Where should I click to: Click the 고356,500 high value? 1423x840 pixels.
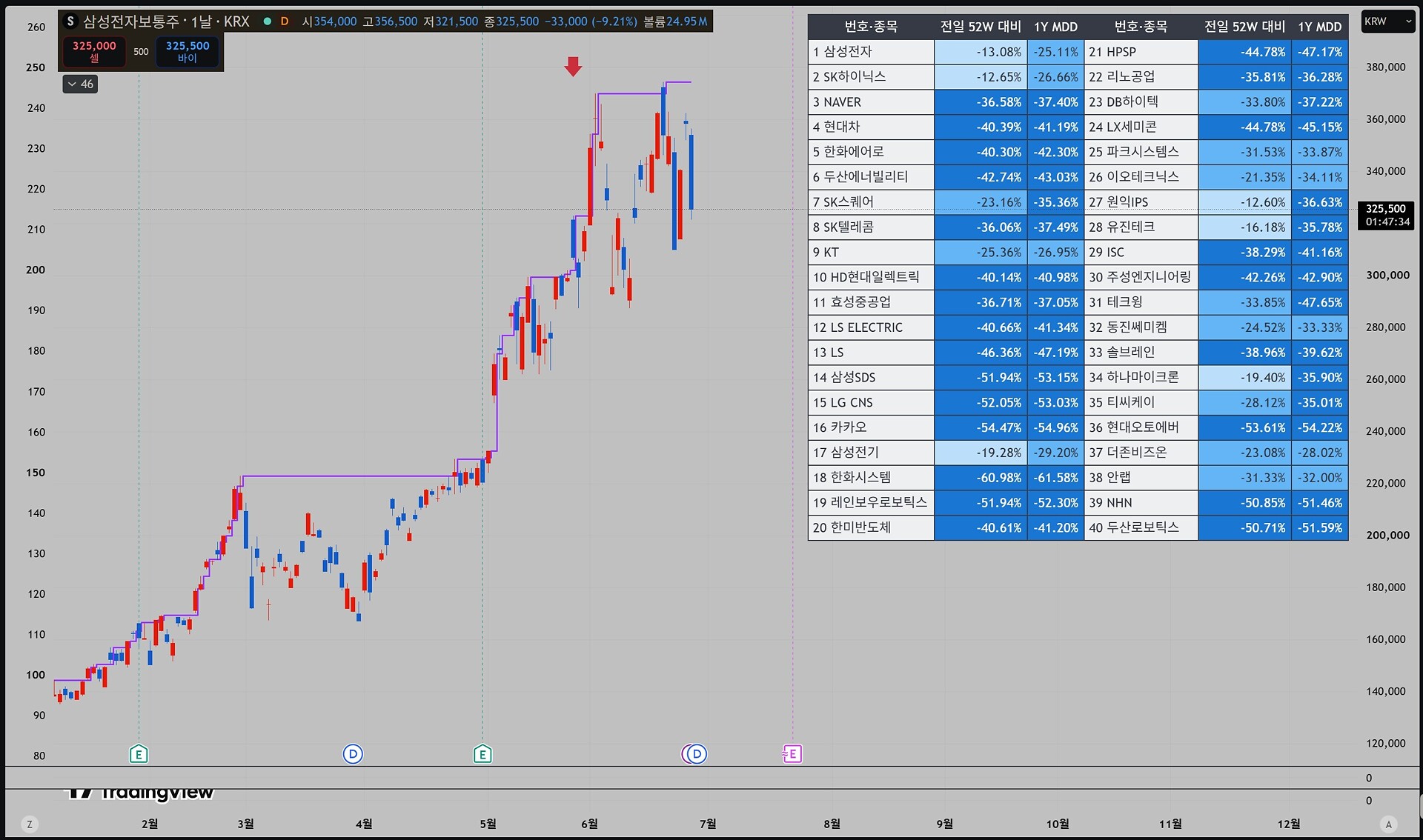coord(390,21)
